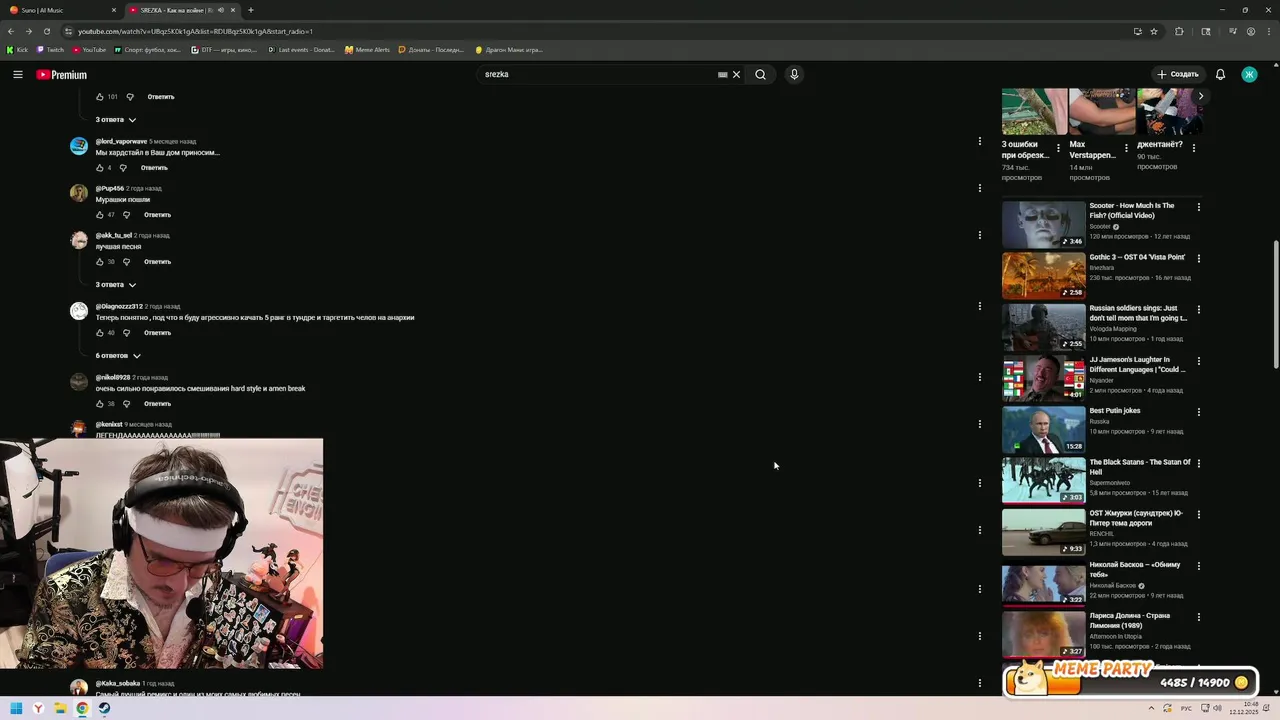
Task: Open @nikol8928 channel link
Action: (x=113, y=377)
